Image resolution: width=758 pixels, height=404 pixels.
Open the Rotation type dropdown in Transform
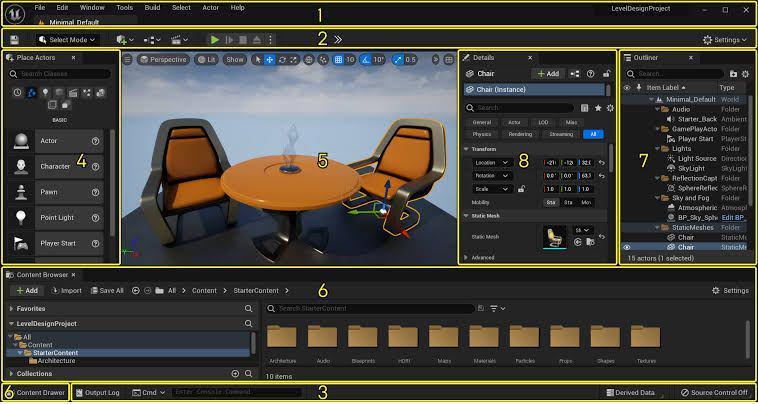pos(492,175)
